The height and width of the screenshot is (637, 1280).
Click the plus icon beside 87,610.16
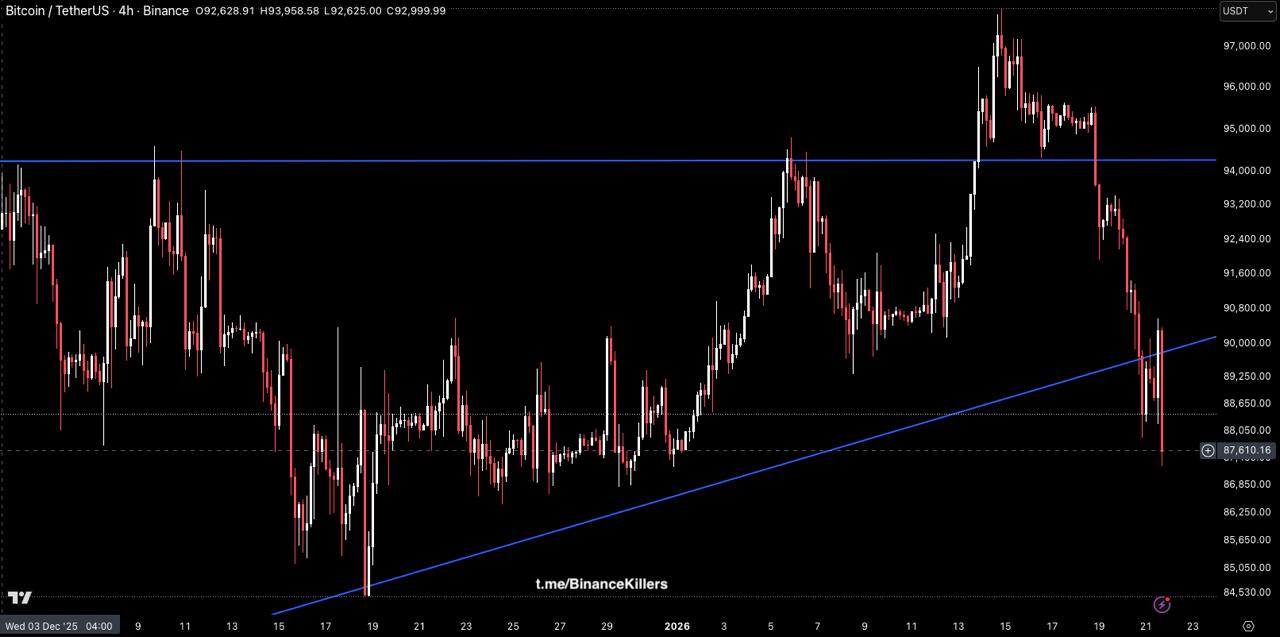tap(1208, 451)
